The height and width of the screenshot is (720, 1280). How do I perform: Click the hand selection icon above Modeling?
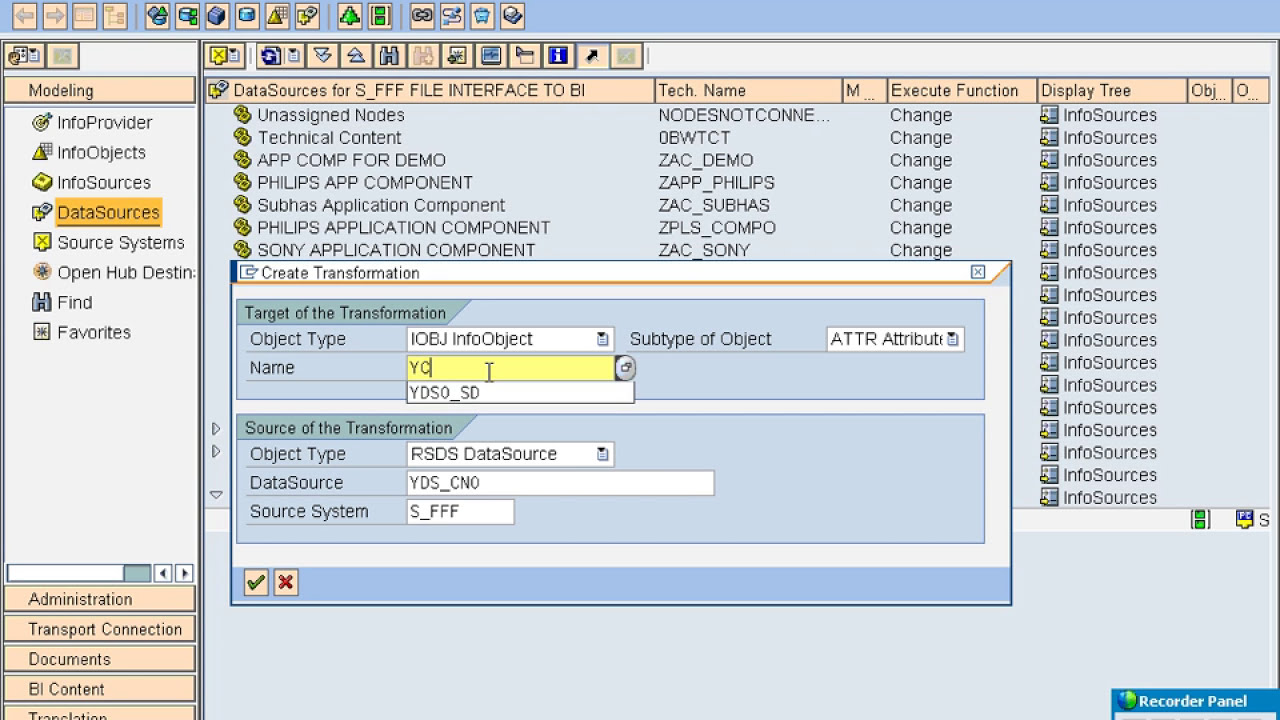click(24, 56)
